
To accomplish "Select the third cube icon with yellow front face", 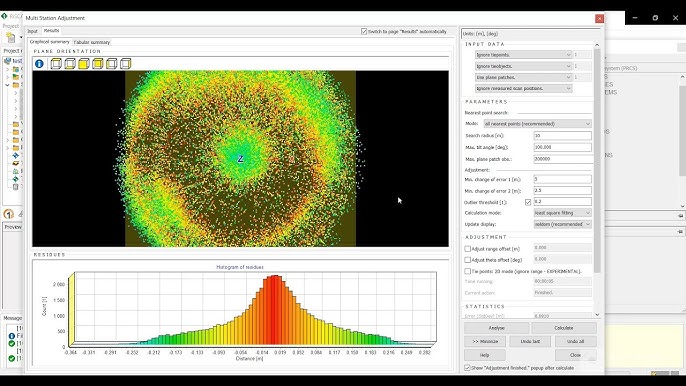I will [84, 64].
